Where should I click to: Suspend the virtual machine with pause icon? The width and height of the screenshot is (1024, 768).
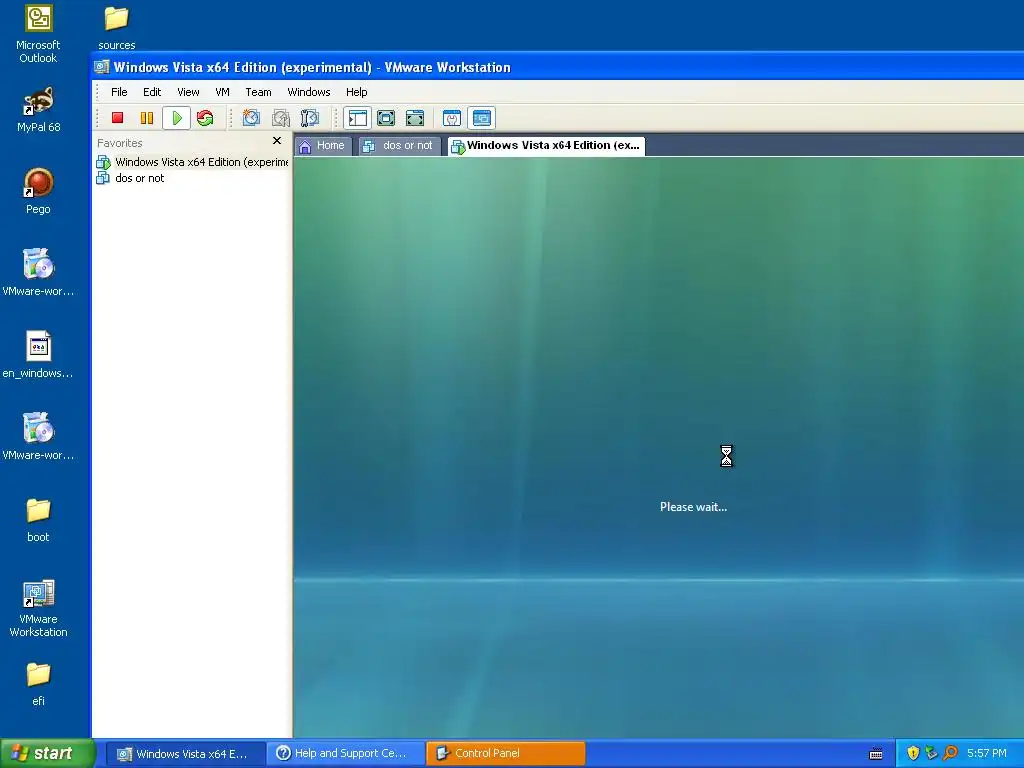coord(147,118)
